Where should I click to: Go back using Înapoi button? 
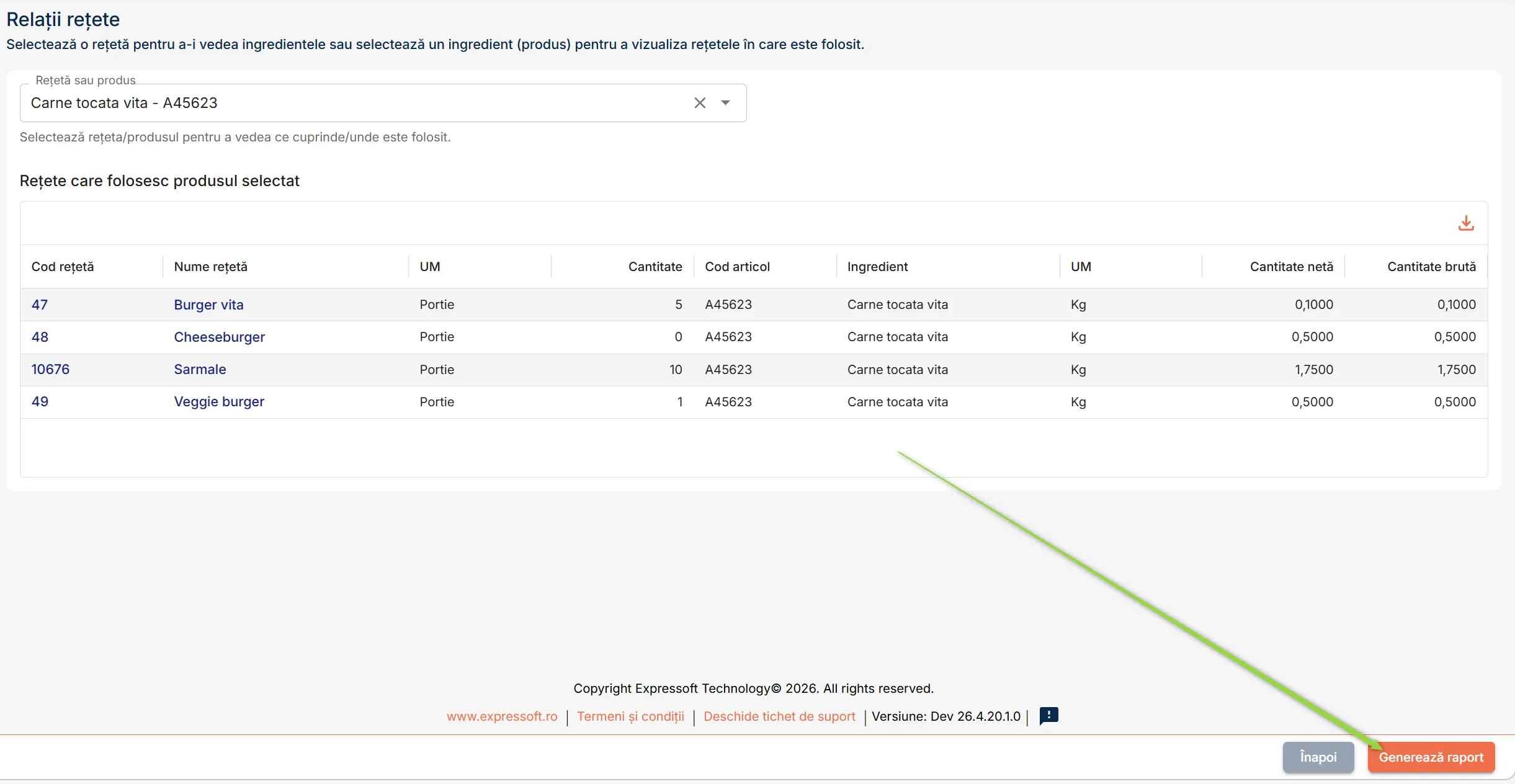click(x=1318, y=757)
